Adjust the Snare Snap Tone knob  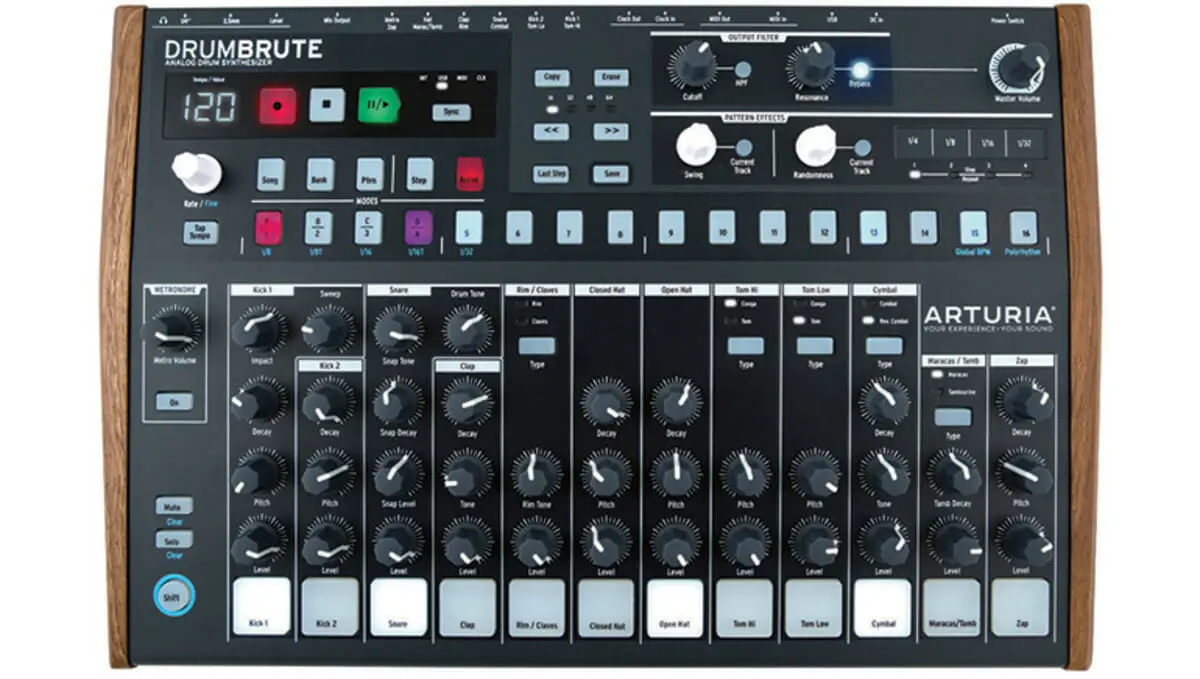click(x=398, y=330)
